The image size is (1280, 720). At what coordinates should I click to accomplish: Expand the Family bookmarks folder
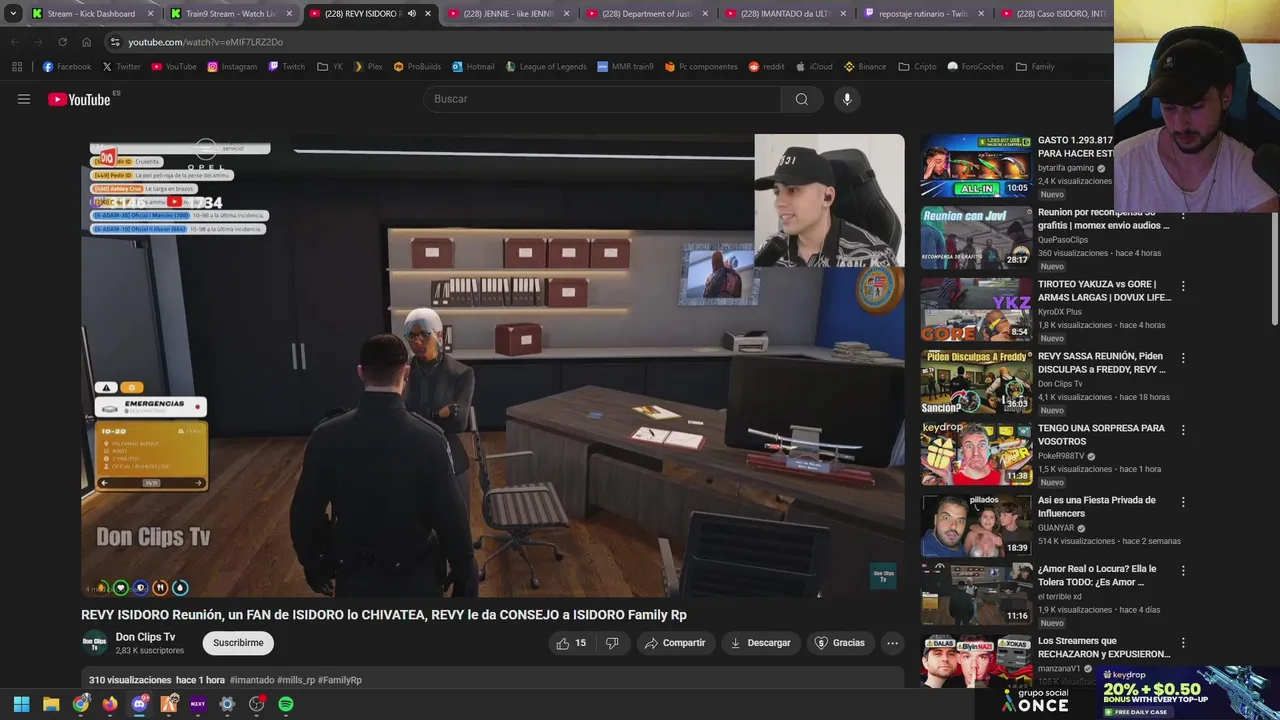(1035, 67)
